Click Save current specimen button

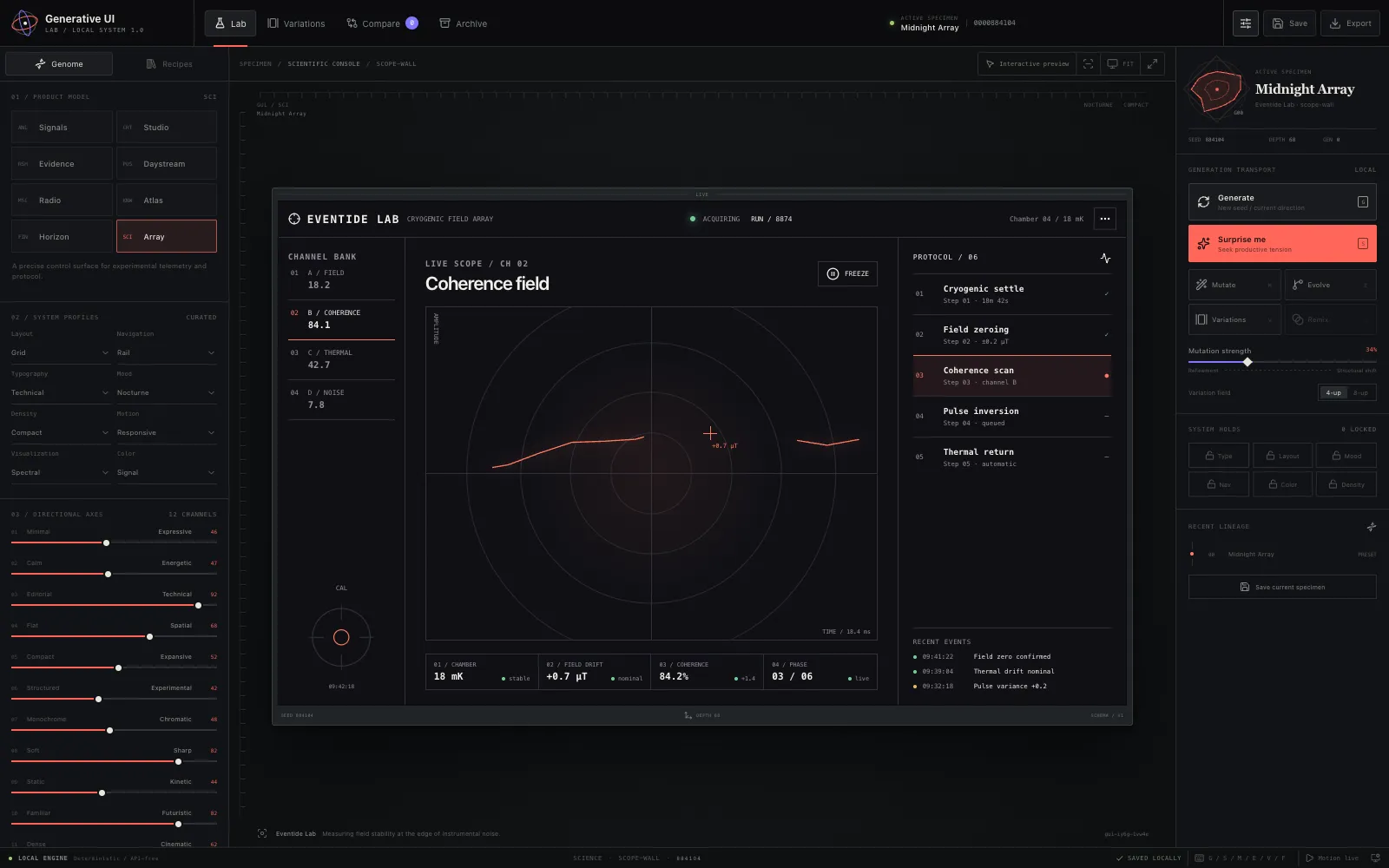point(1282,587)
